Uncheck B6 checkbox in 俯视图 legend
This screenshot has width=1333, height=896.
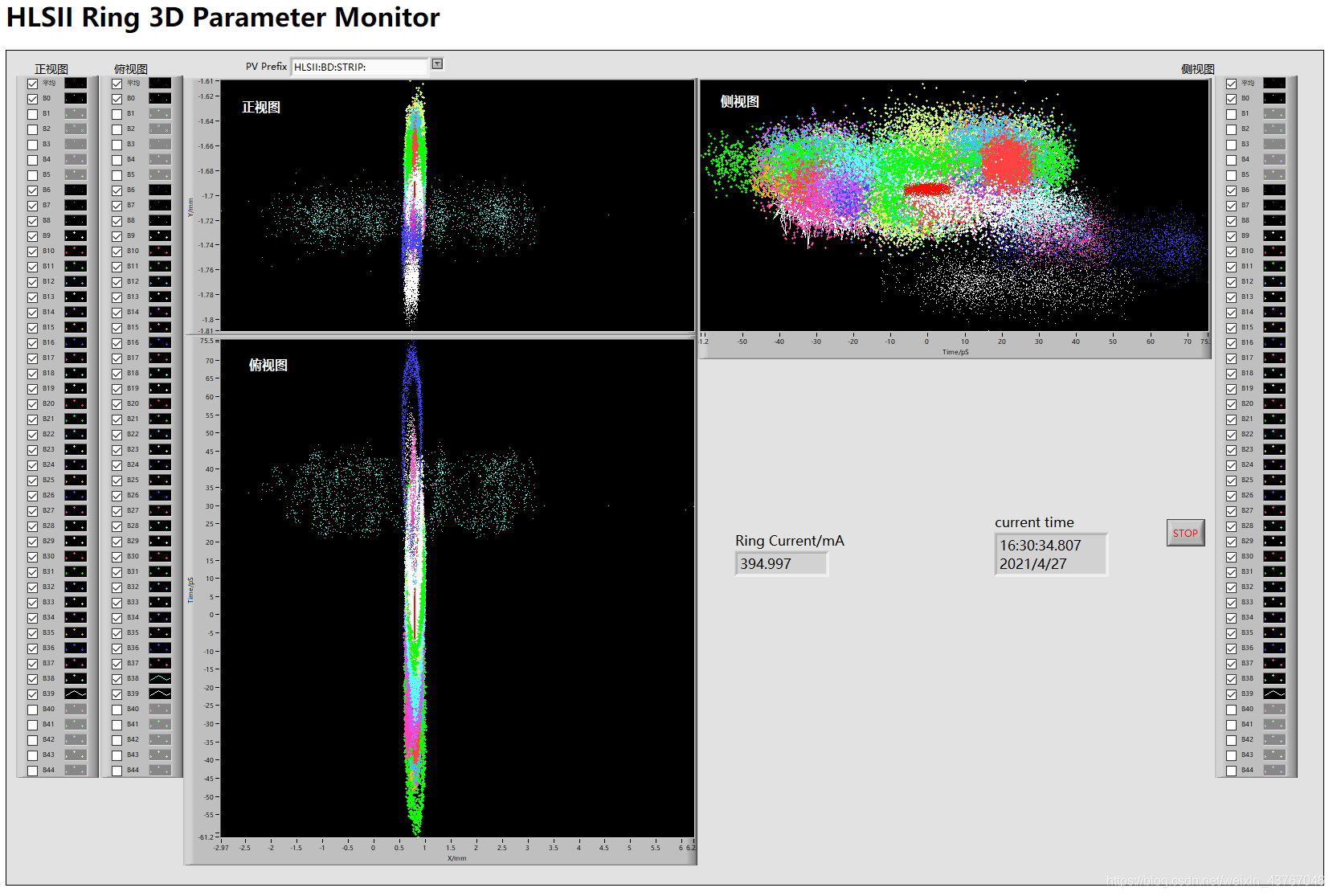click(117, 190)
